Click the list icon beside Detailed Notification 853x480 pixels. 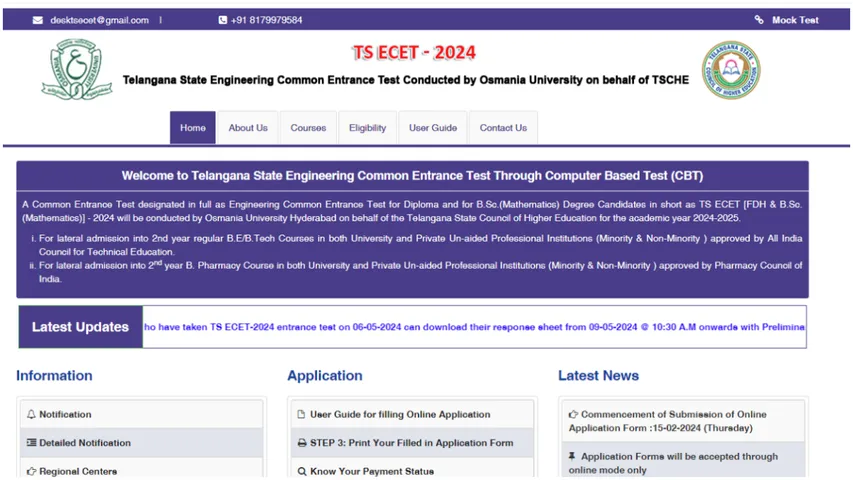point(32,442)
